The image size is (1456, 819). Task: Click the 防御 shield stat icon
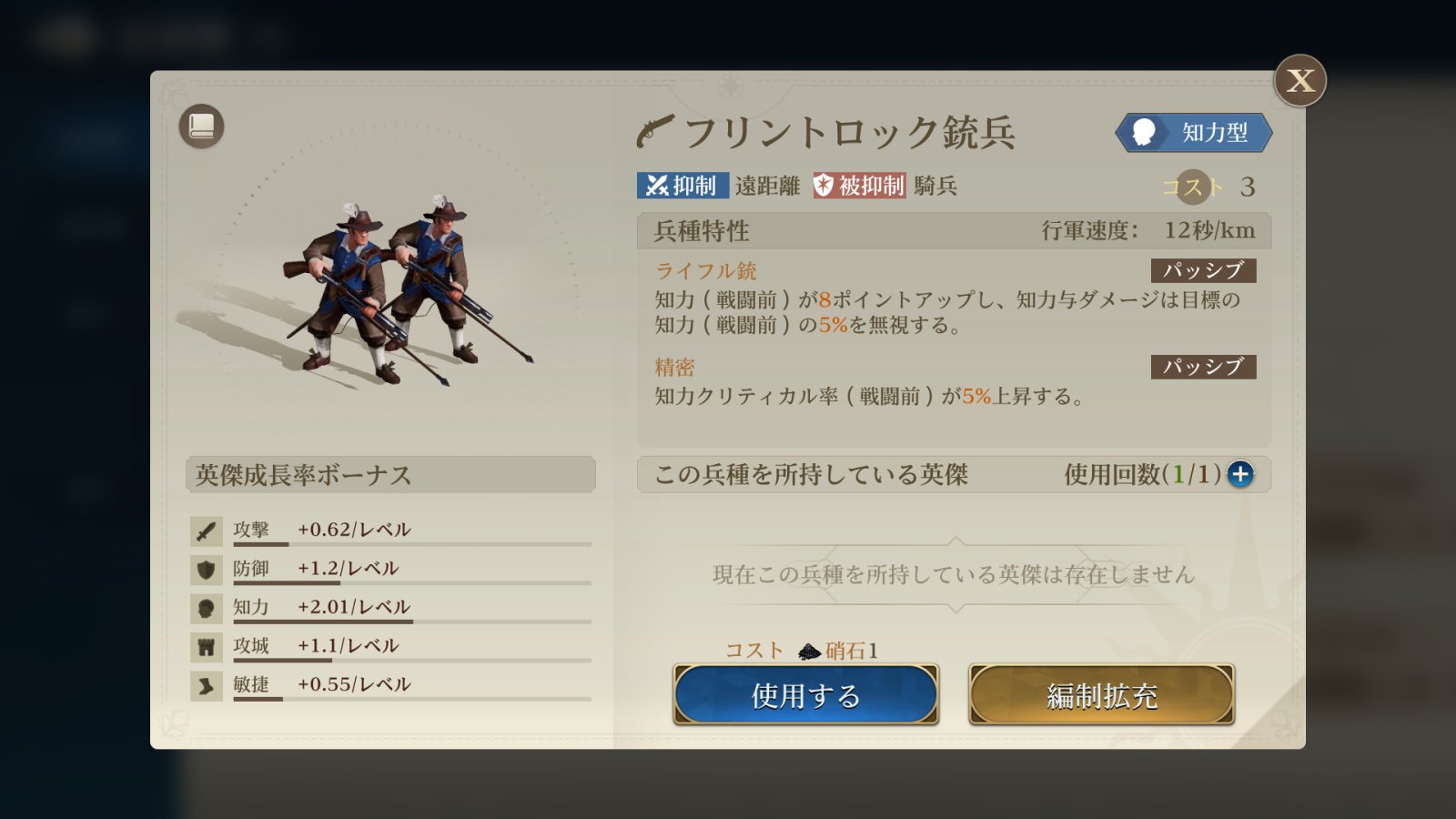[207, 570]
